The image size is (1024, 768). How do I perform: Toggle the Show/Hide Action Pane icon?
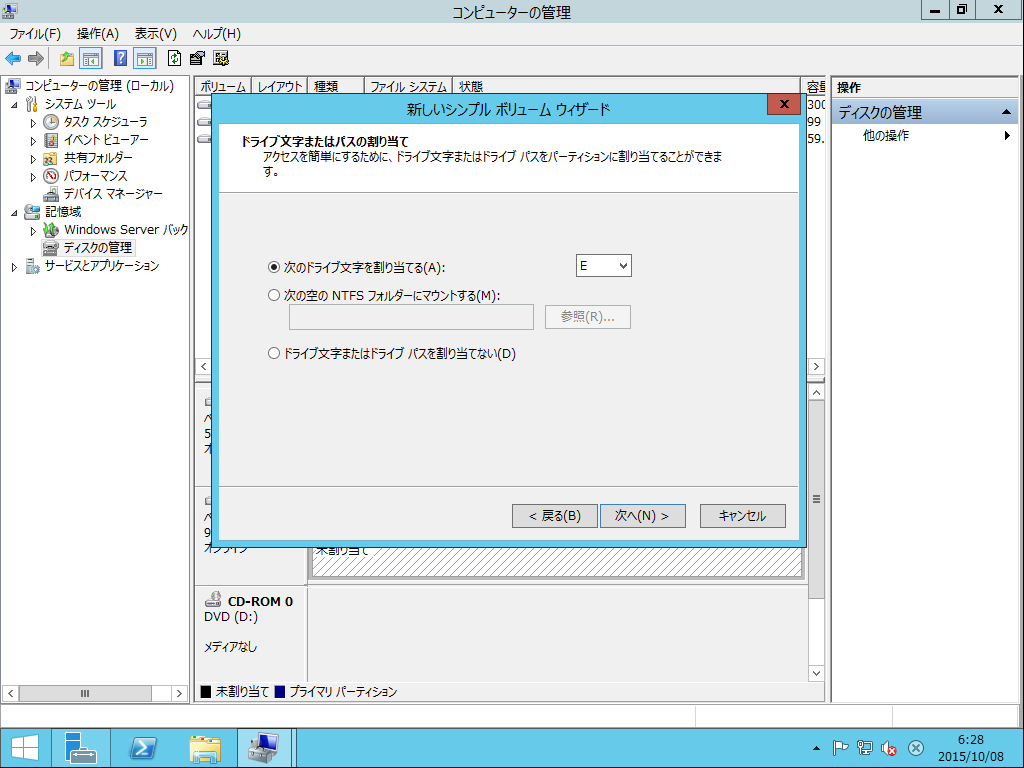pyautogui.click(x=145, y=59)
